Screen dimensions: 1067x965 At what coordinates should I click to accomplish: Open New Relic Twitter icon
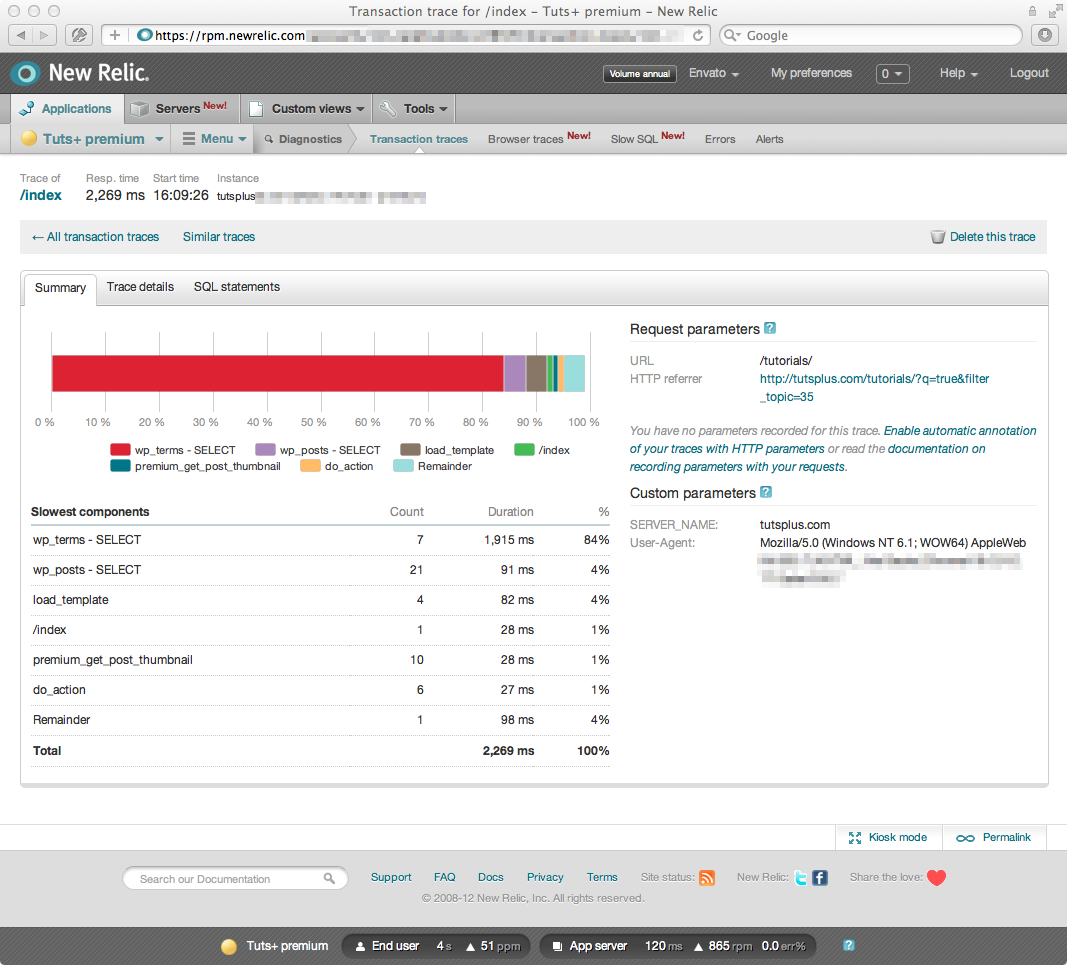[x=801, y=878]
